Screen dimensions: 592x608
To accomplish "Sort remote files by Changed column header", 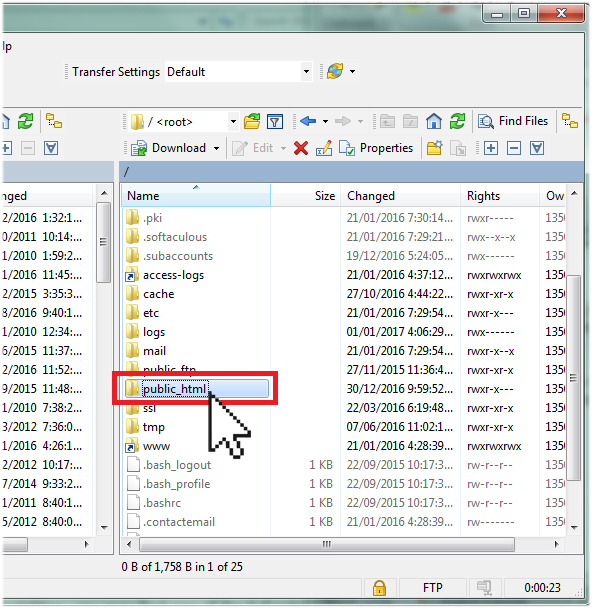I will (400, 195).
